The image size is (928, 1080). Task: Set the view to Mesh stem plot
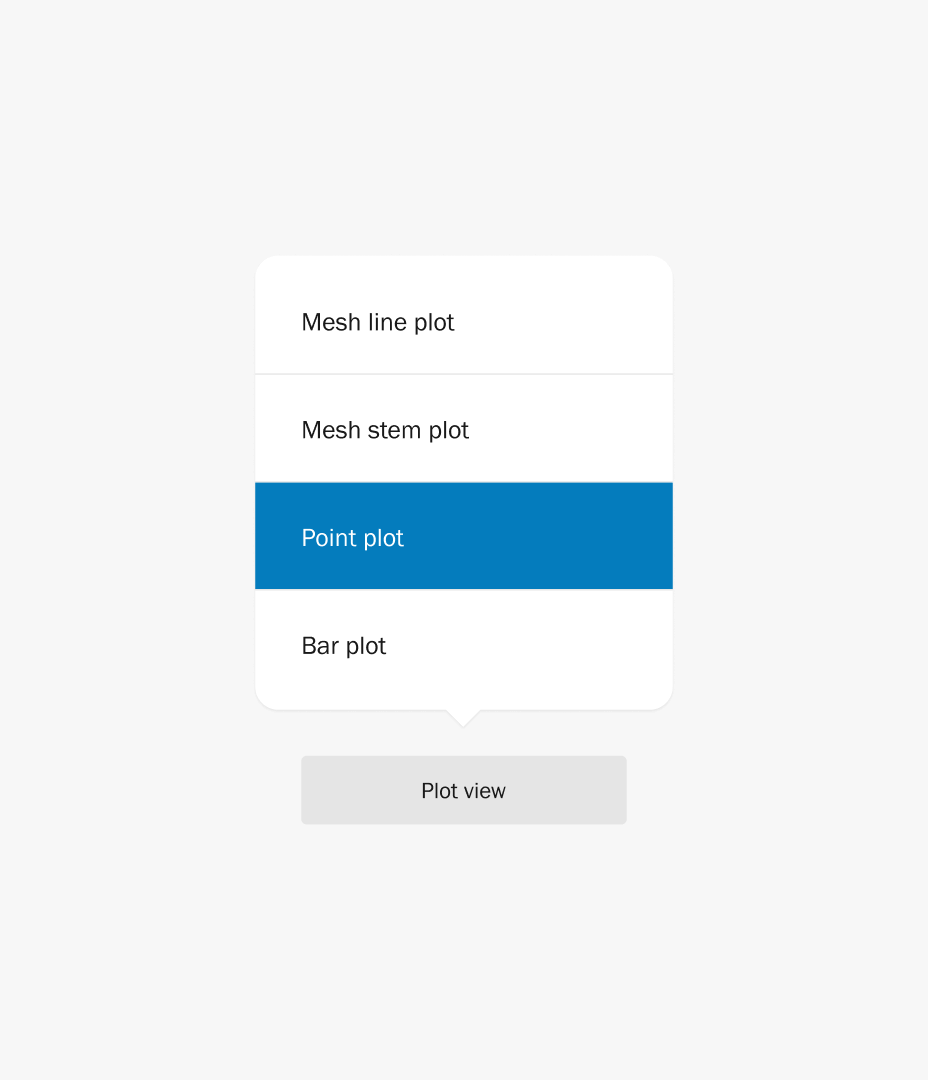[x=463, y=430]
